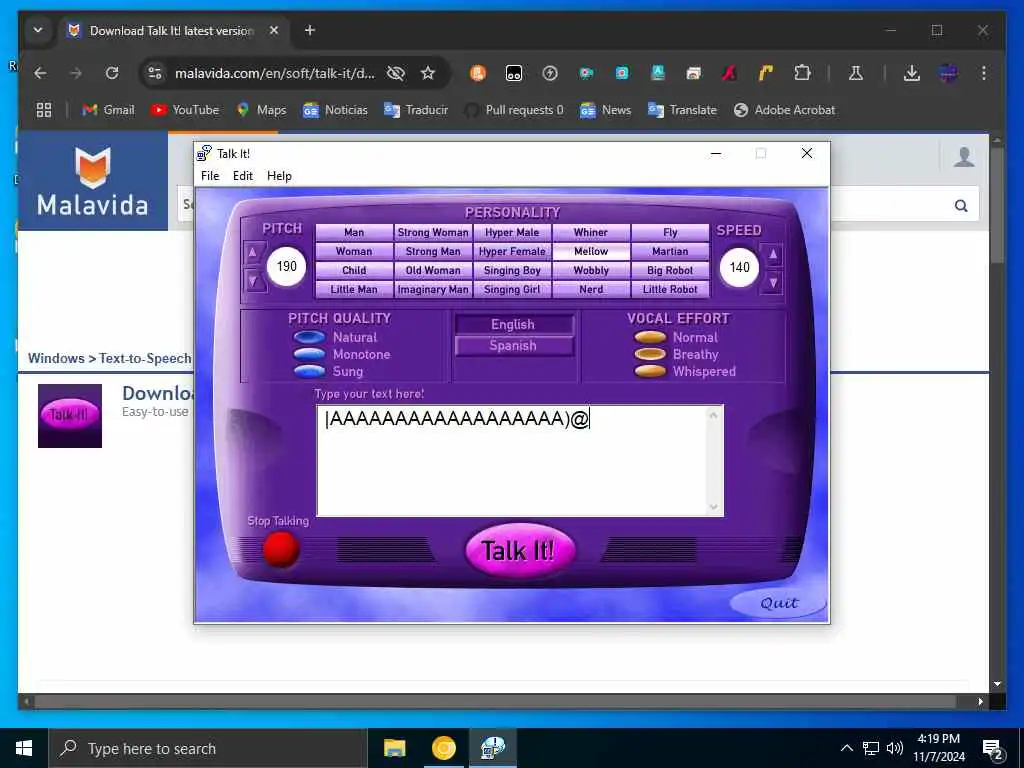Choose the Child voice personality
This screenshot has width=1024, height=768.
click(354, 270)
